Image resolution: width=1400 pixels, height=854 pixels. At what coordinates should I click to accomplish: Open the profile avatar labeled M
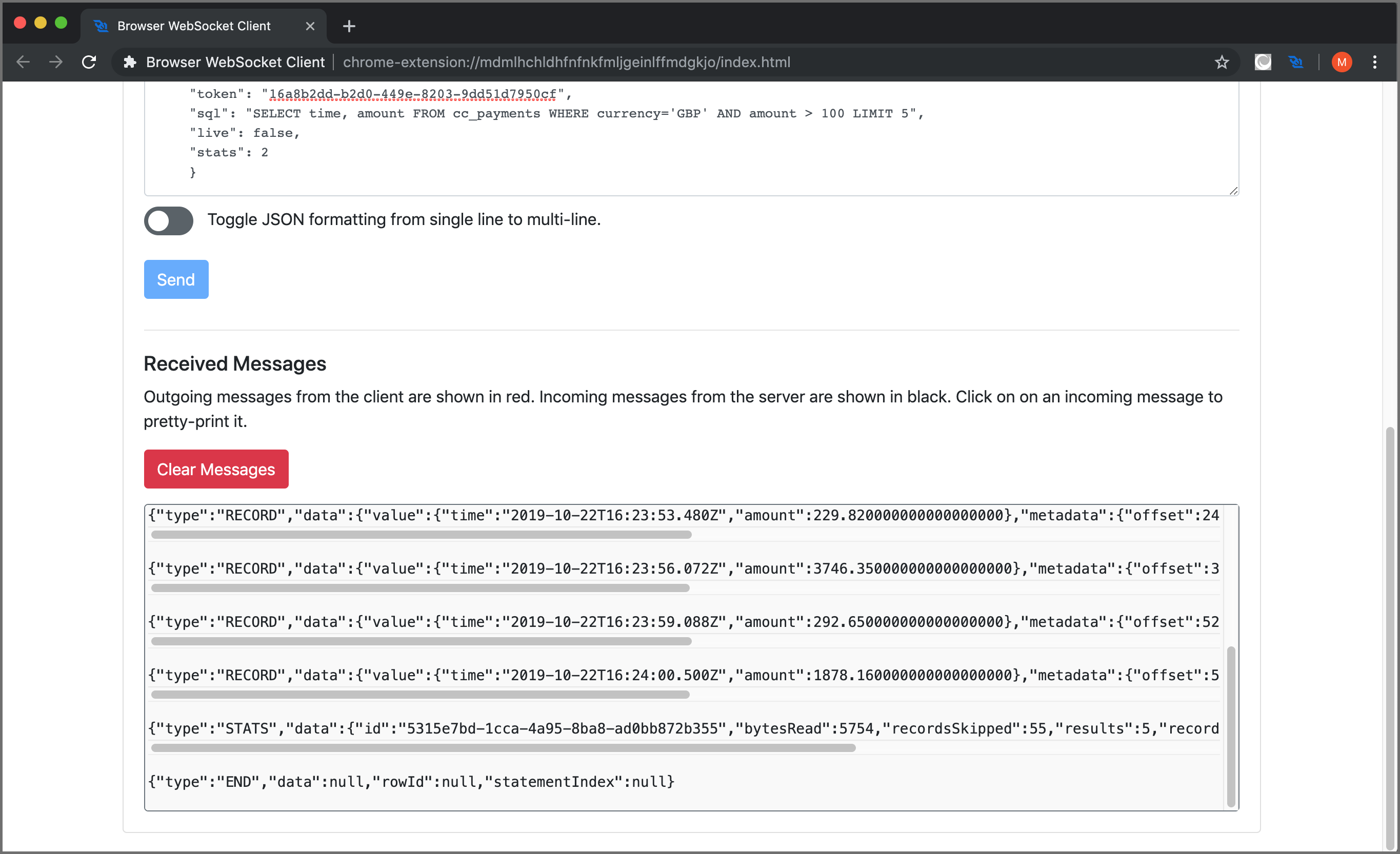(1342, 62)
